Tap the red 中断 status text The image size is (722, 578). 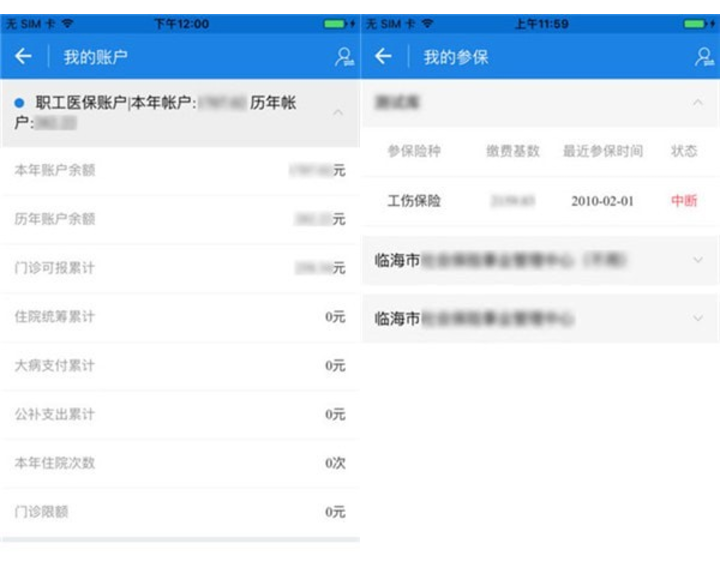(x=684, y=201)
